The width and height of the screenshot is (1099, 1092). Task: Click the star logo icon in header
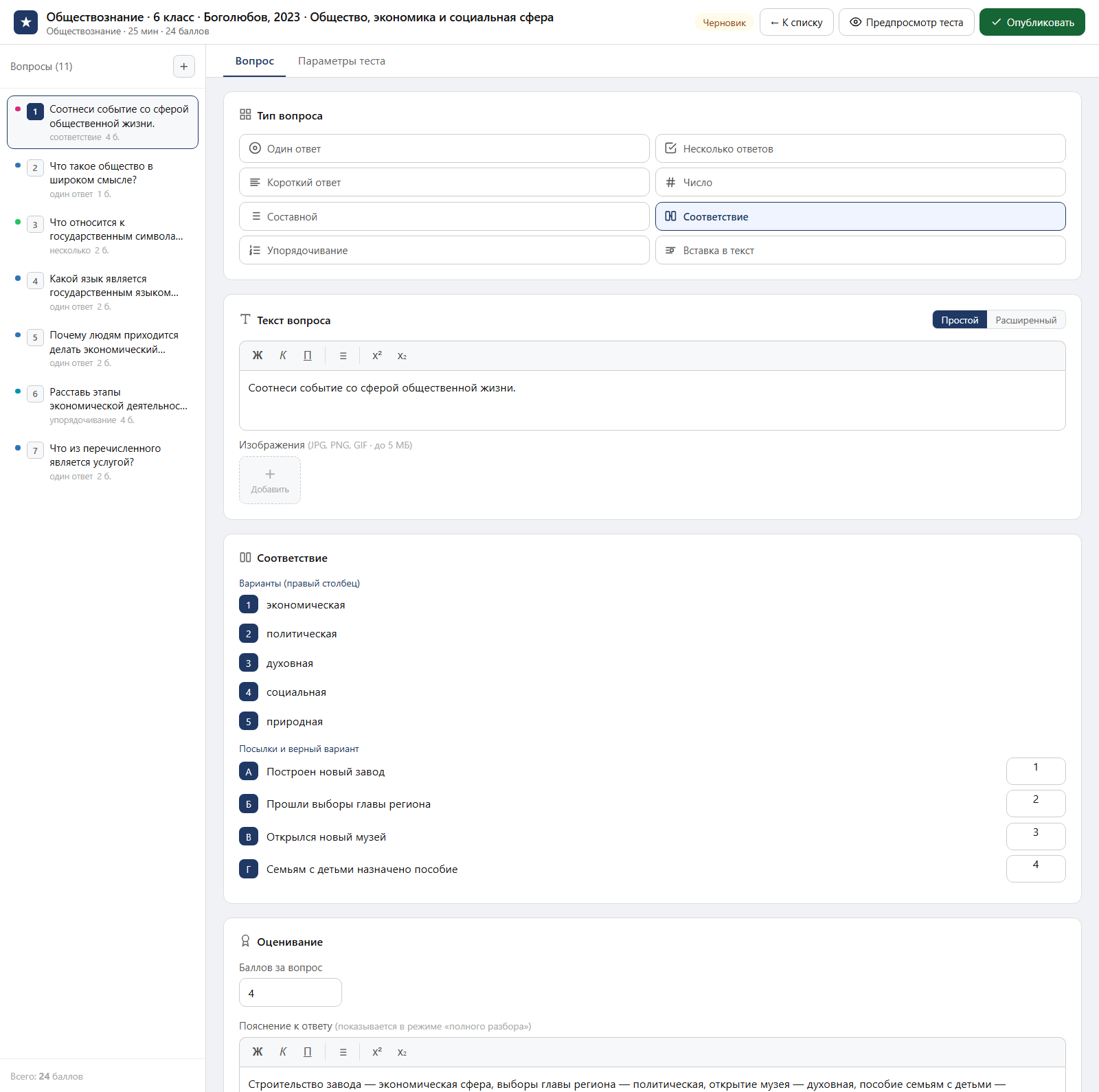25,22
